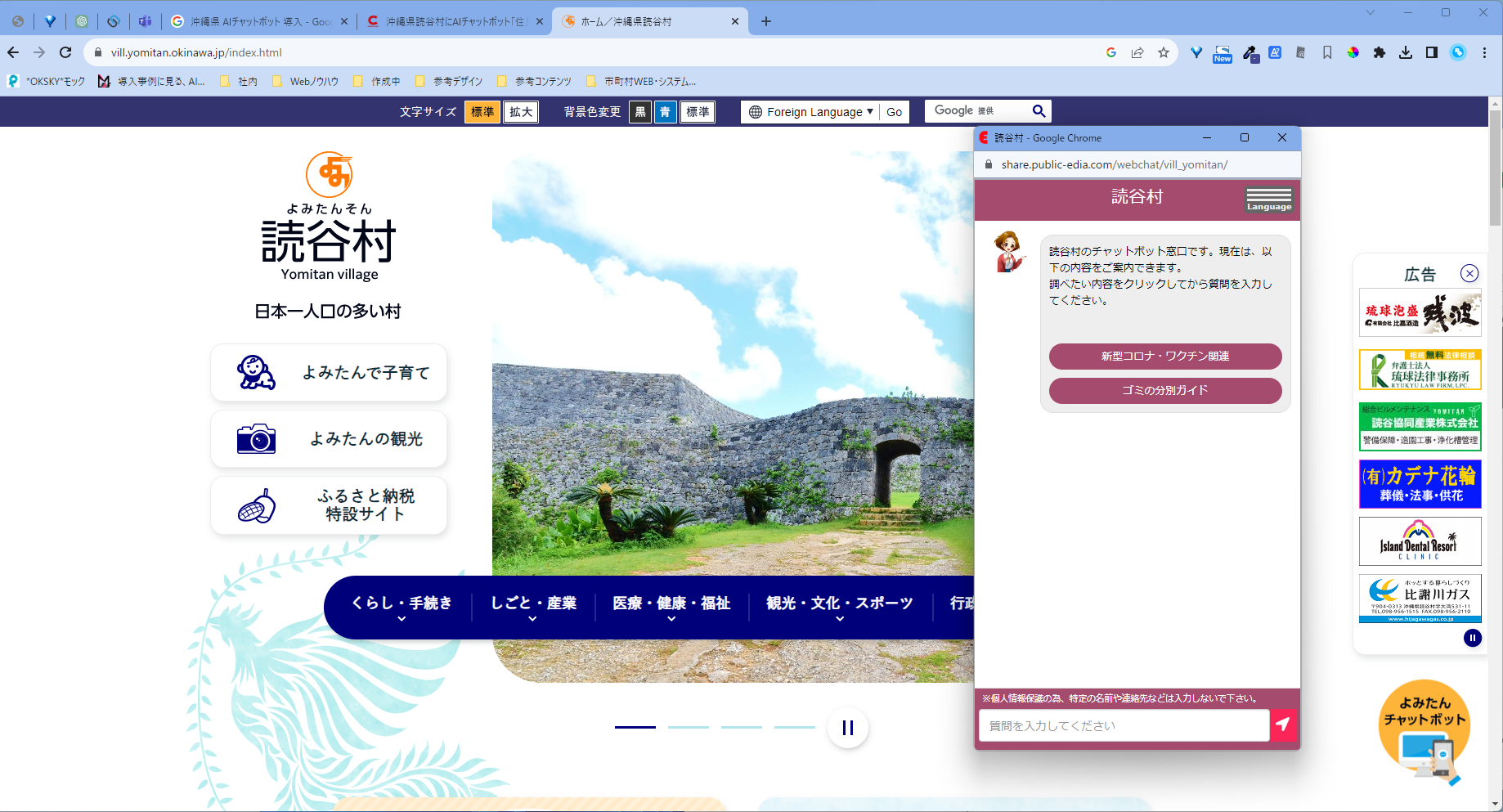Click the Downloads icon in browser toolbar
The image size is (1503, 812).
(1407, 52)
